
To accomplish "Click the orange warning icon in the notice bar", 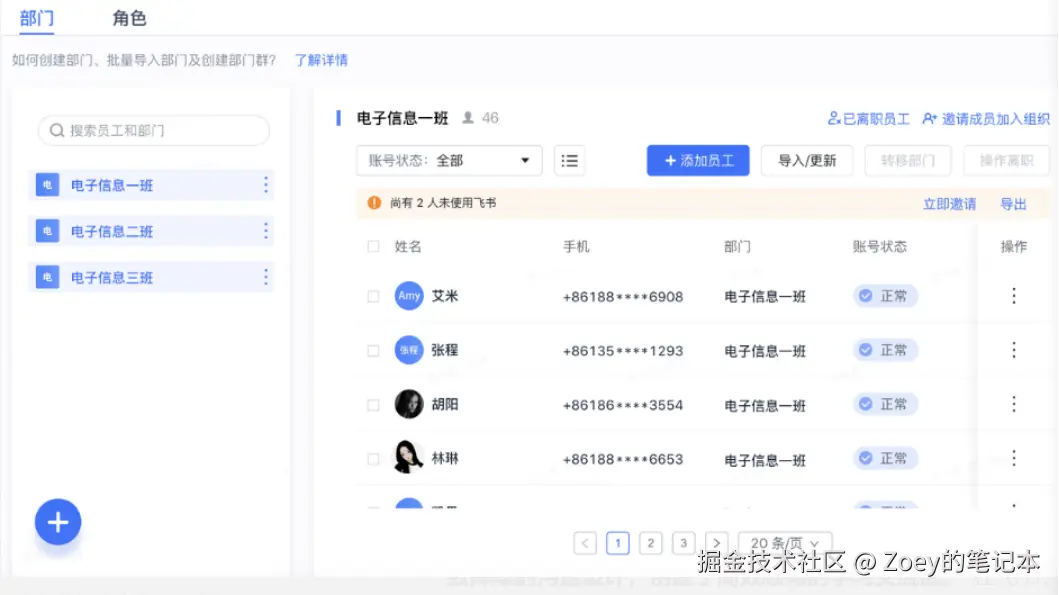I will click(x=374, y=203).
